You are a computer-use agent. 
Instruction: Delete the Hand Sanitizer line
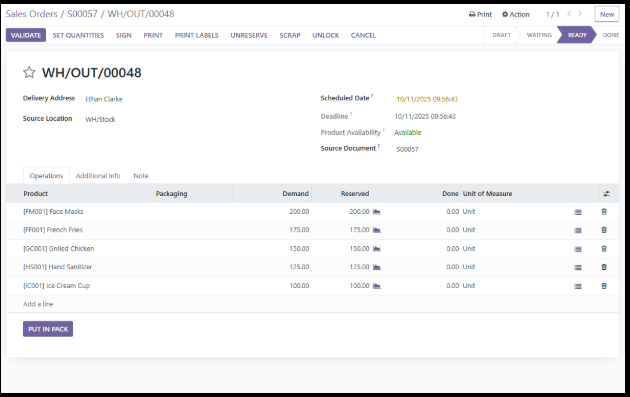click(x=604, y=267)
